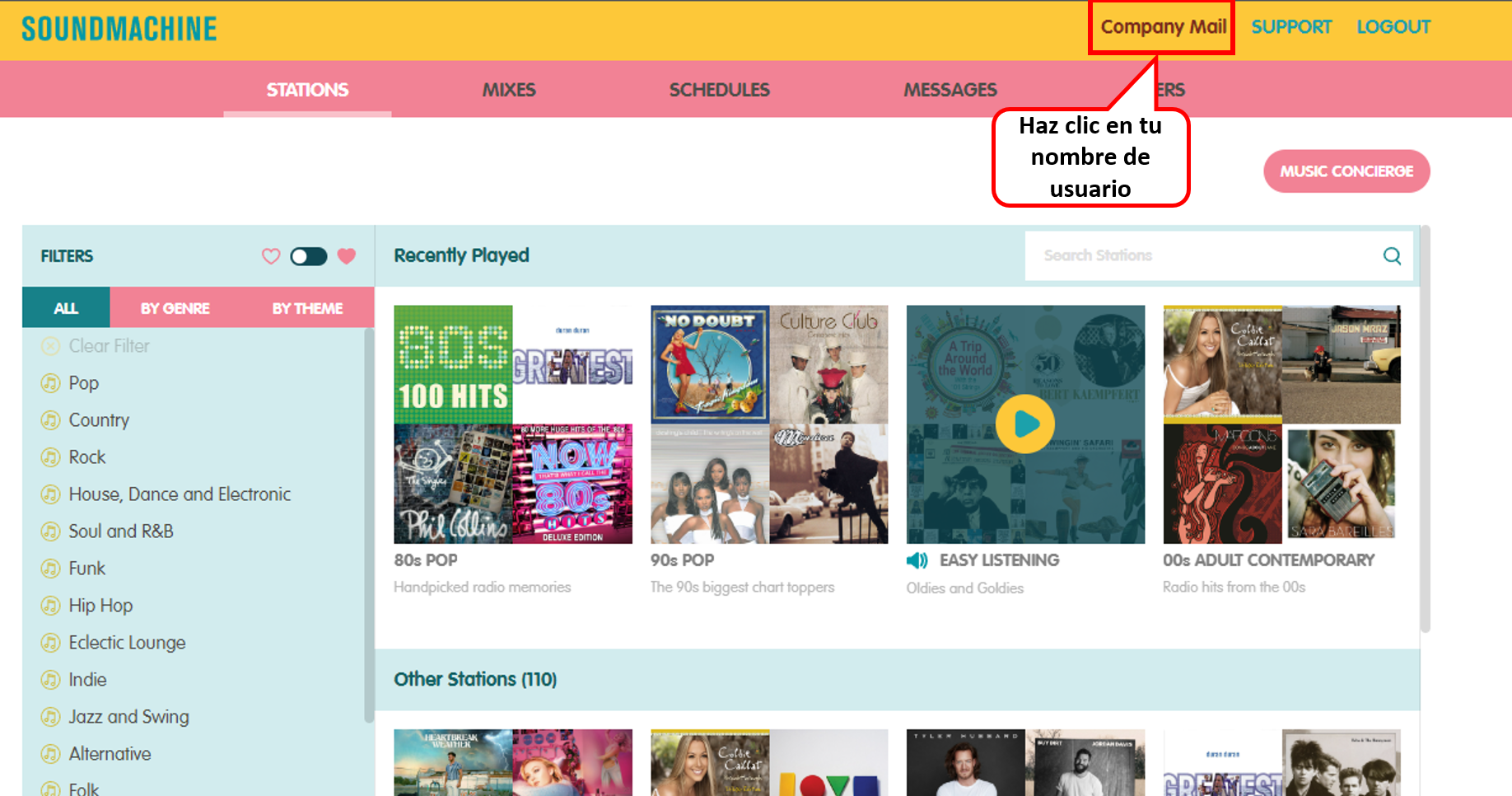Click the search magnifier icon
Image resolution: width=1512 pixels, height=796 pixels.
point(1392,255)
